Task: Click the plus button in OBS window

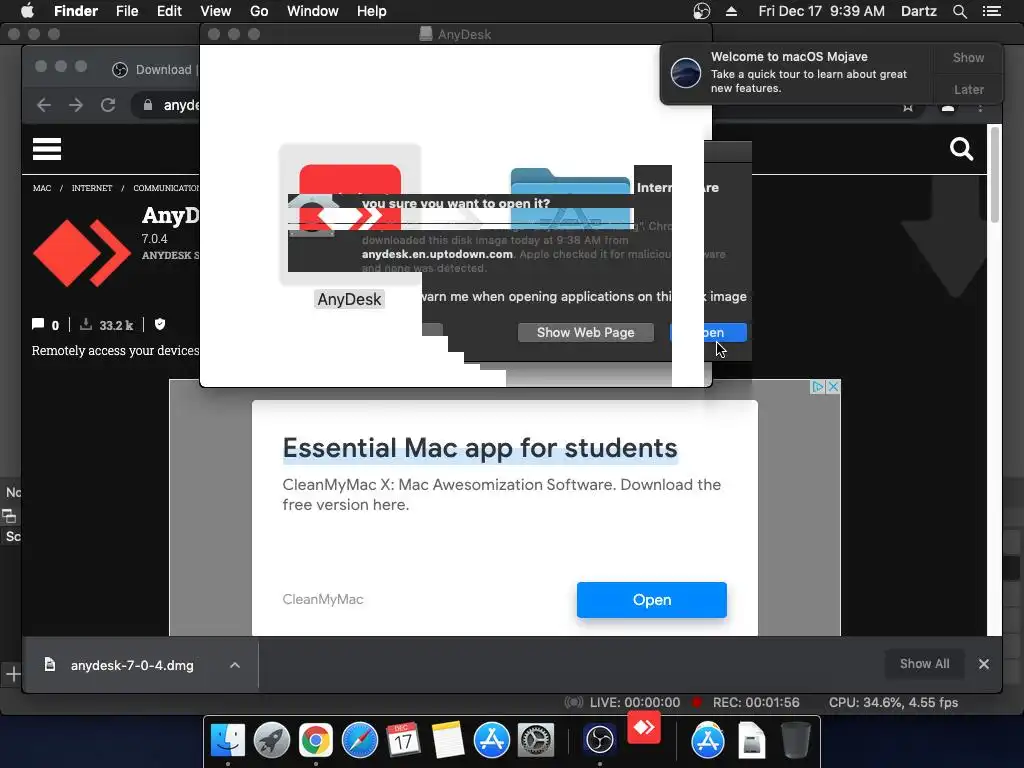Action: click(x=13, y=674)
